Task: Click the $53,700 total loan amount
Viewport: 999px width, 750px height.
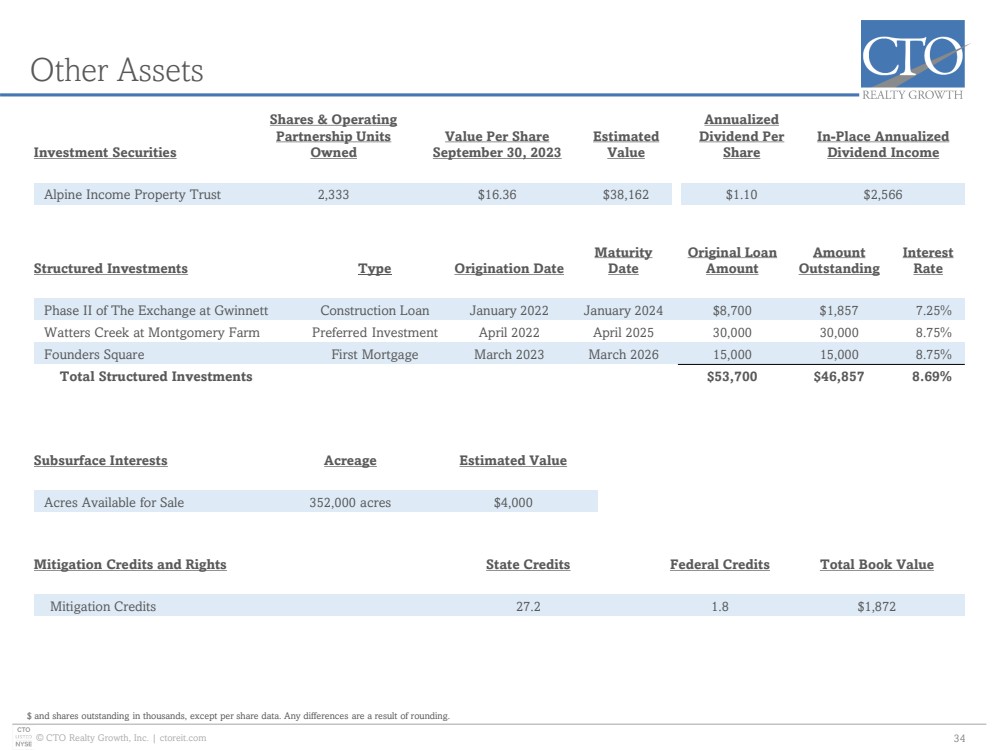Action: (x=732, y=376)
